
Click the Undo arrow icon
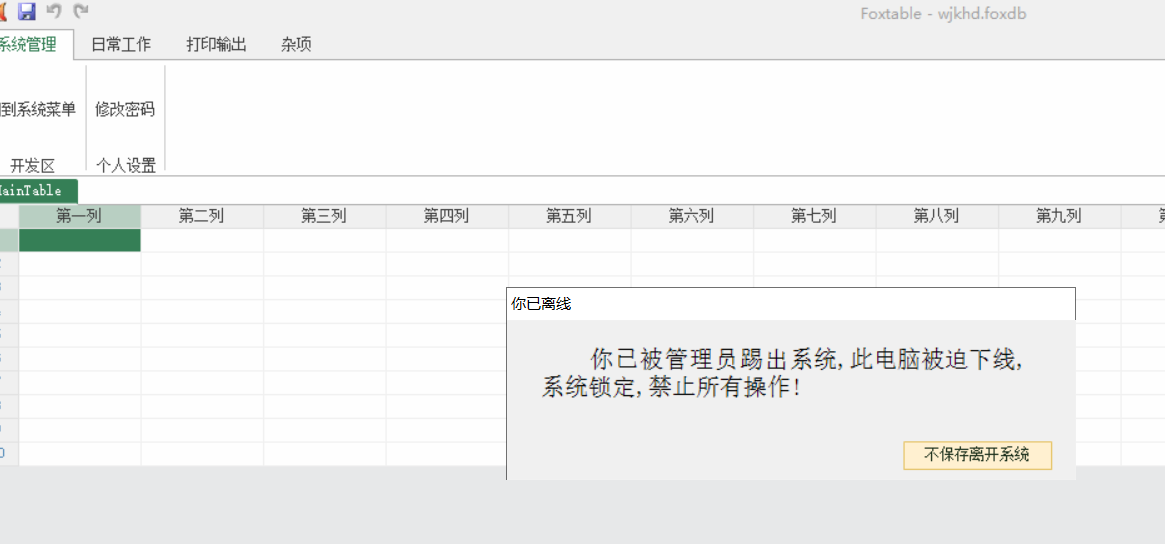[54, 12]
